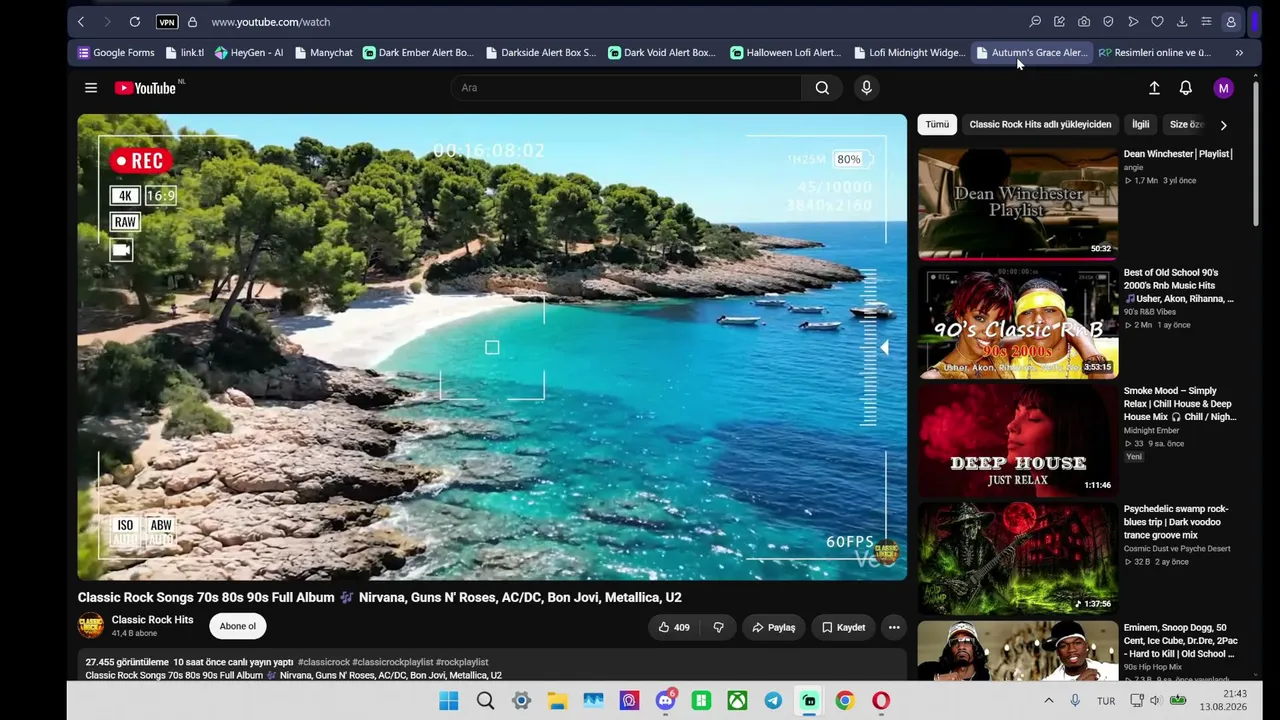The image size is (1280, 720).
Task: Open Eminem, Snoop Dogg, 50 Cent video title
Action: [x=1181, y=641]
